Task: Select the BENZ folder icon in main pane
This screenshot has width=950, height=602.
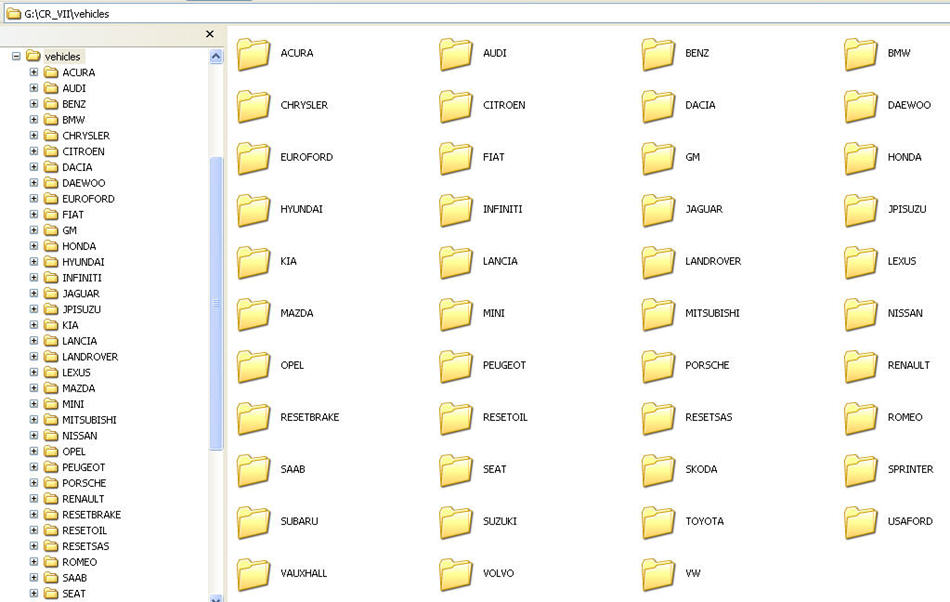Action: tap(658, 55)
